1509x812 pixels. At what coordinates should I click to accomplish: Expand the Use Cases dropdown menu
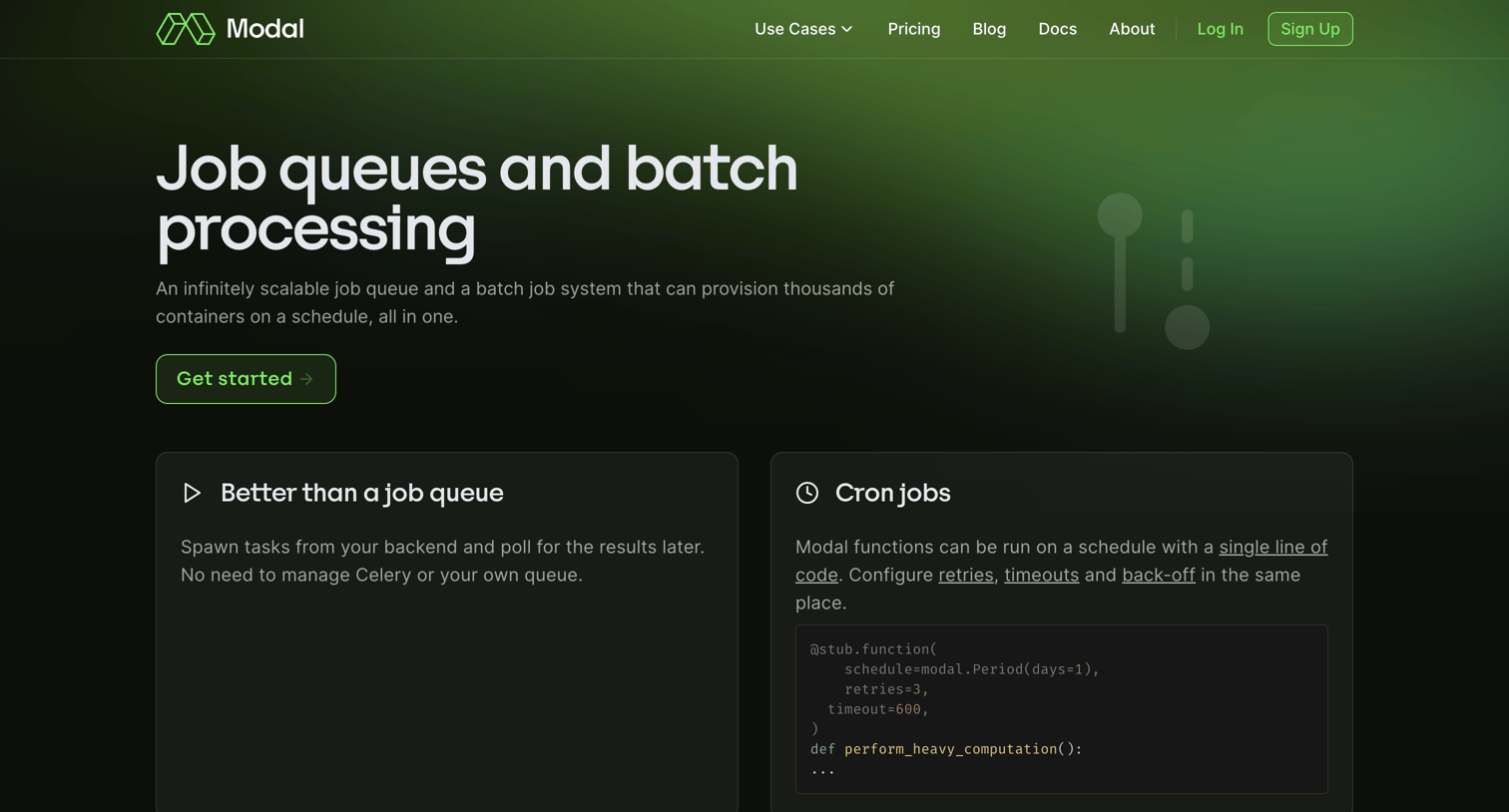[x=803, y=29]
